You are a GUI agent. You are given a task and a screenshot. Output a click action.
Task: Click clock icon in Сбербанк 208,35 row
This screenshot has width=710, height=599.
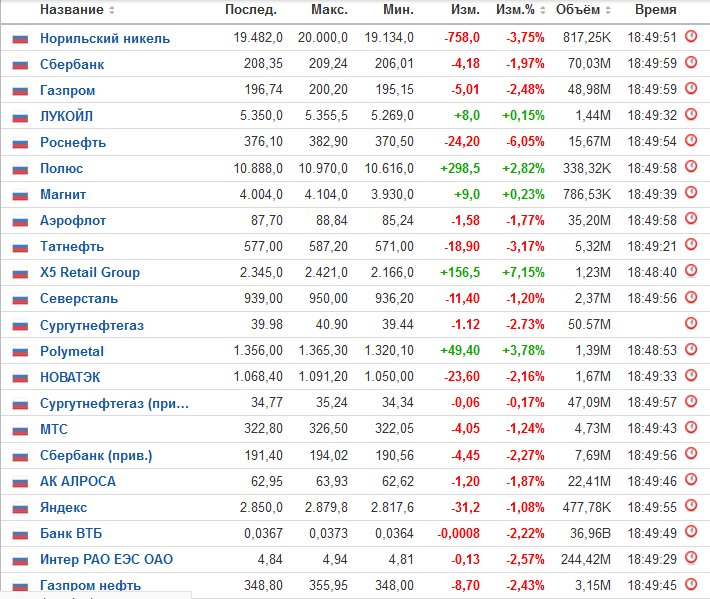(691, 62)
